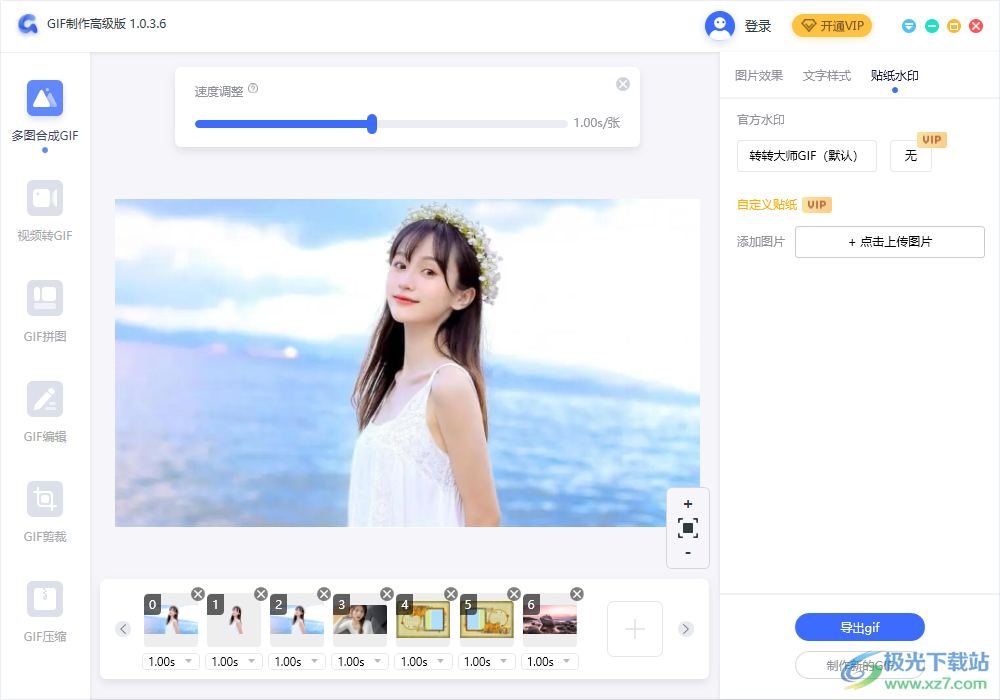Click the user avatar icon near 登录
The height and width of the screenshot is (700, 1000).
click(719, 26)
